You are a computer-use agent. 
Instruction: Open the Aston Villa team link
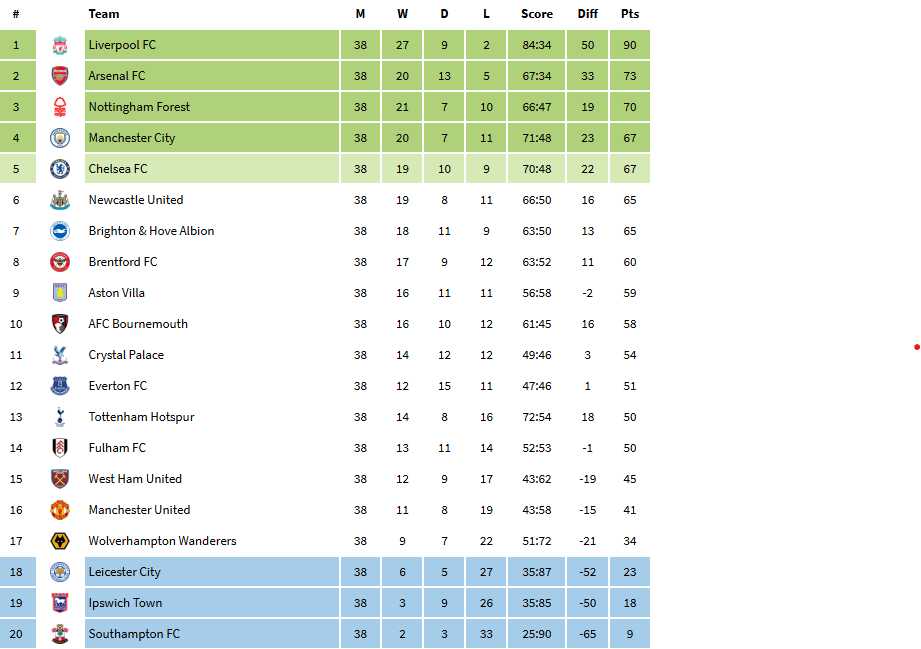point(116,293)
